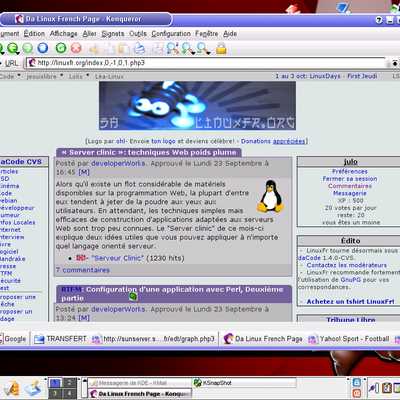This screenshot has width=400, height=400.
Task: Stop loading with the red X icon
Action: point(76,48)
